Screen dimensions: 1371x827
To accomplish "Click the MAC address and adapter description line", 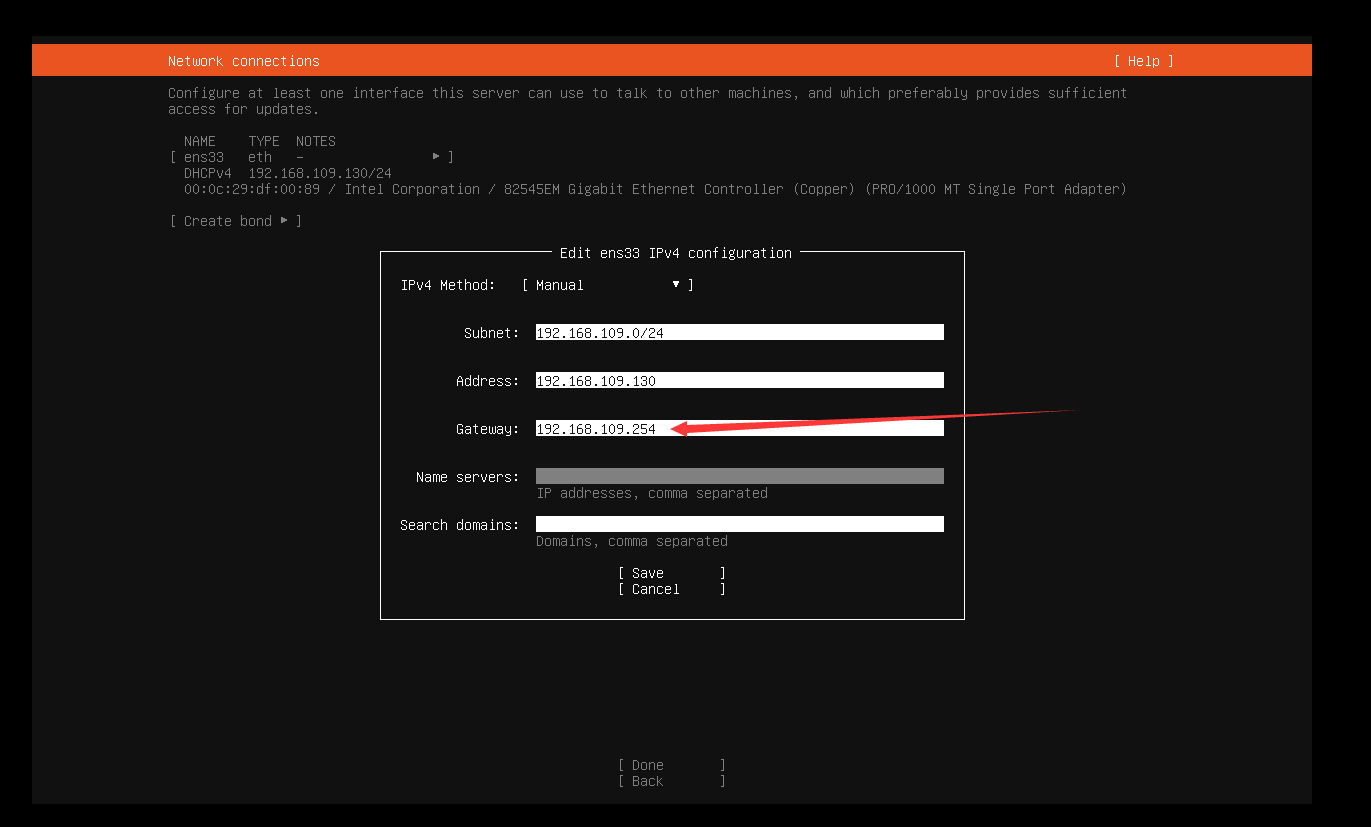I will 655,189.
